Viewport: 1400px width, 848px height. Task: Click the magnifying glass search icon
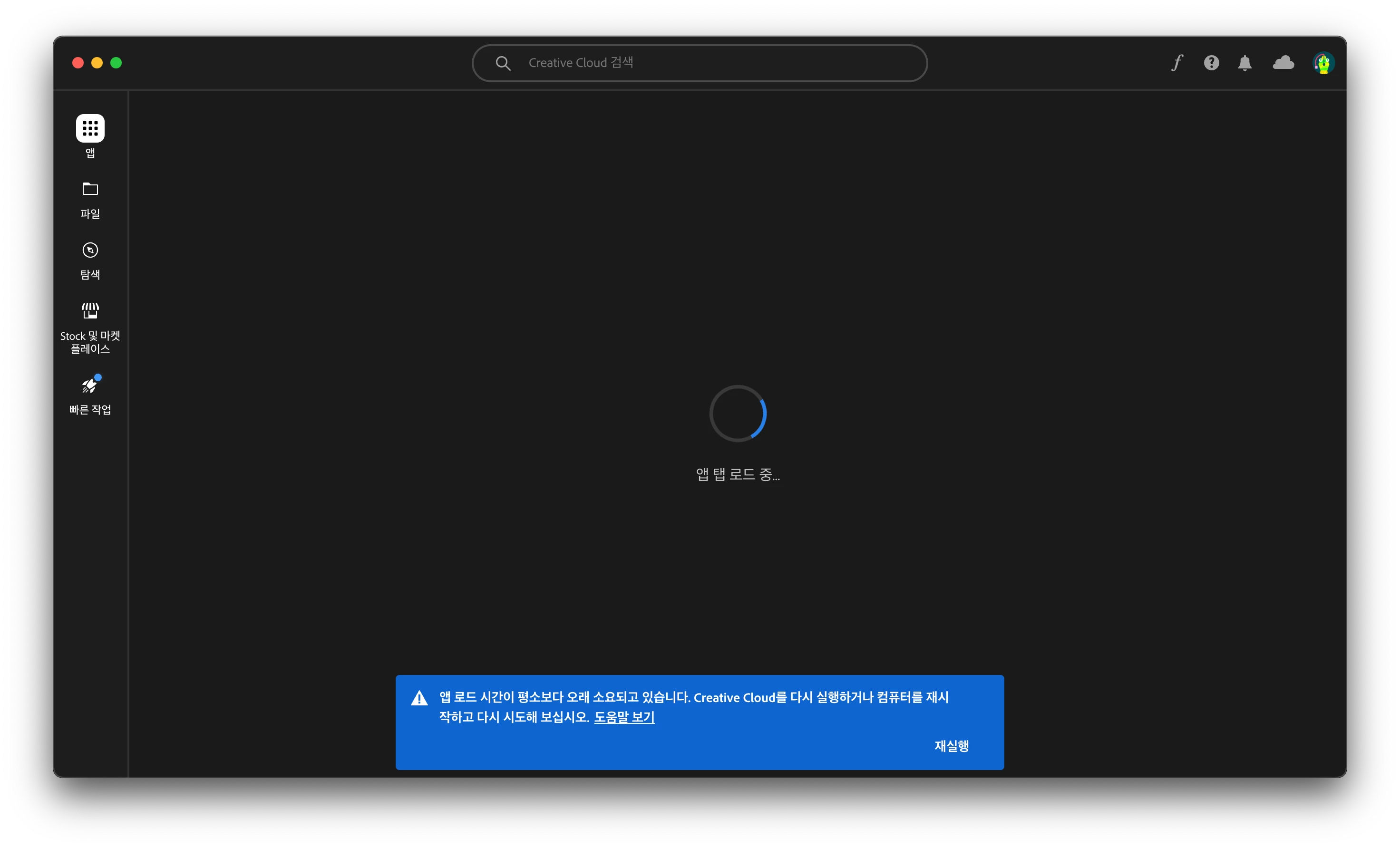(503, 62)
